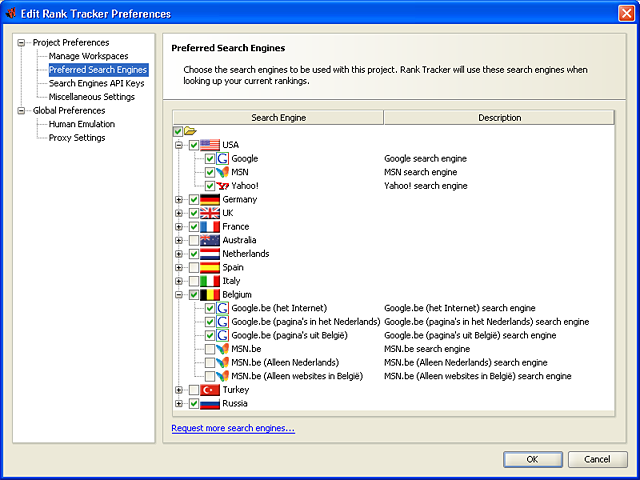The image size is (640, 480).
Task: Uncheck the Google checkbox under USA
Action: point(210,159)
